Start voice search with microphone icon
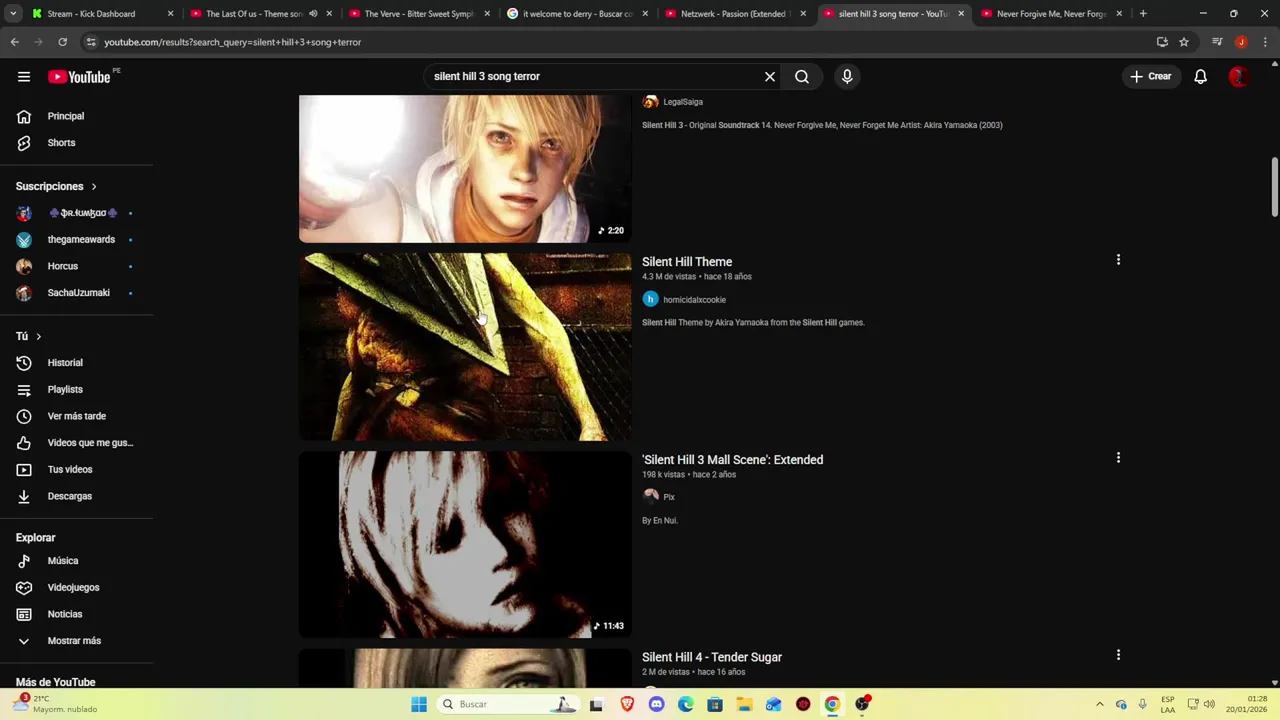The width and height of the screenshot is (1280, 720). (847, 76)
